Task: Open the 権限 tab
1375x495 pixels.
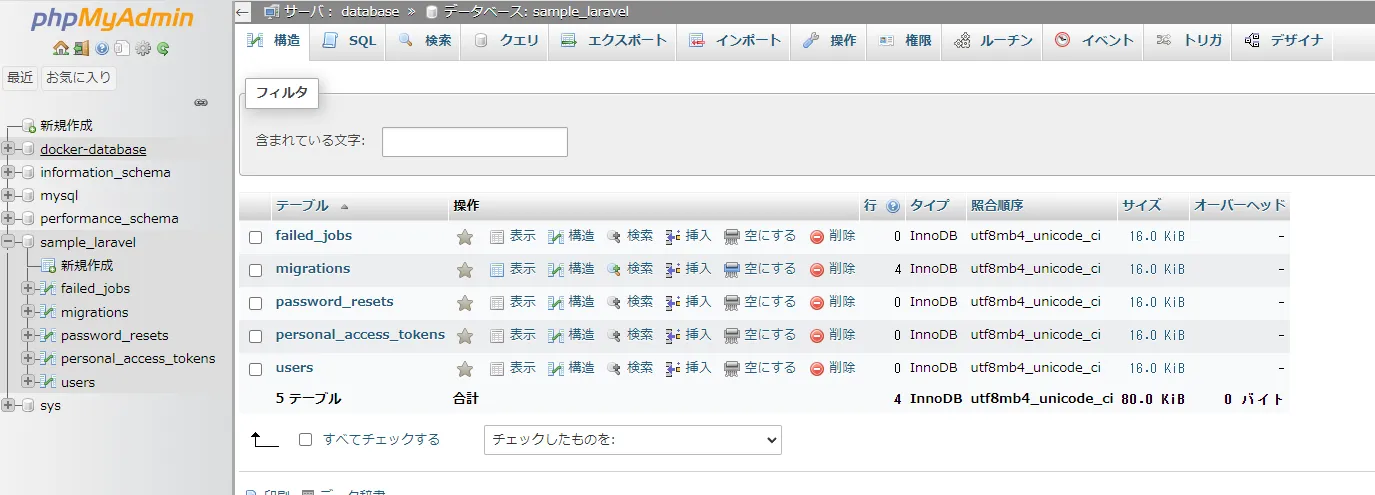Action: tap(904, 41)
